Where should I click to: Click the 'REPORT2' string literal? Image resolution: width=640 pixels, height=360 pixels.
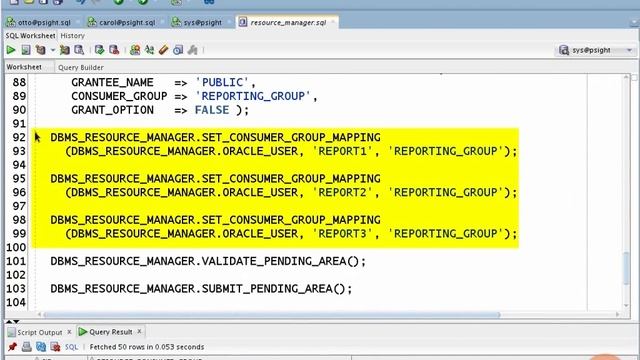coord(342,192)
